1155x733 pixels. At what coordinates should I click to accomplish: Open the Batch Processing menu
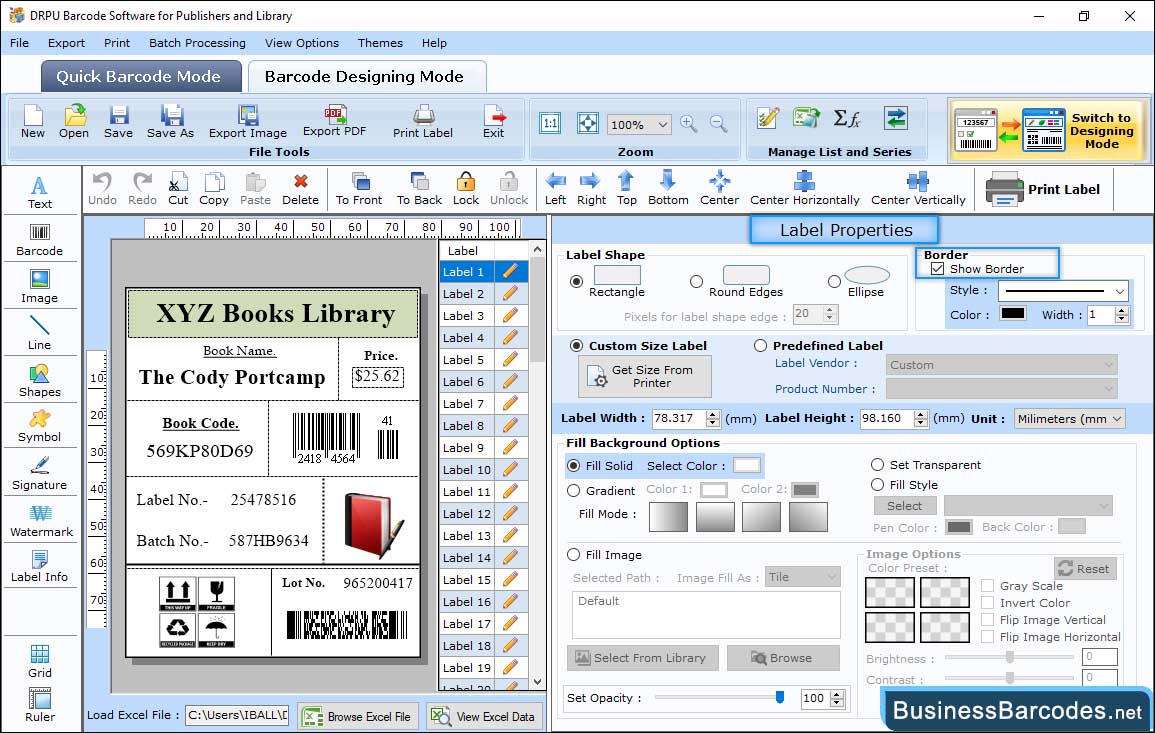(x=197, y=43)
